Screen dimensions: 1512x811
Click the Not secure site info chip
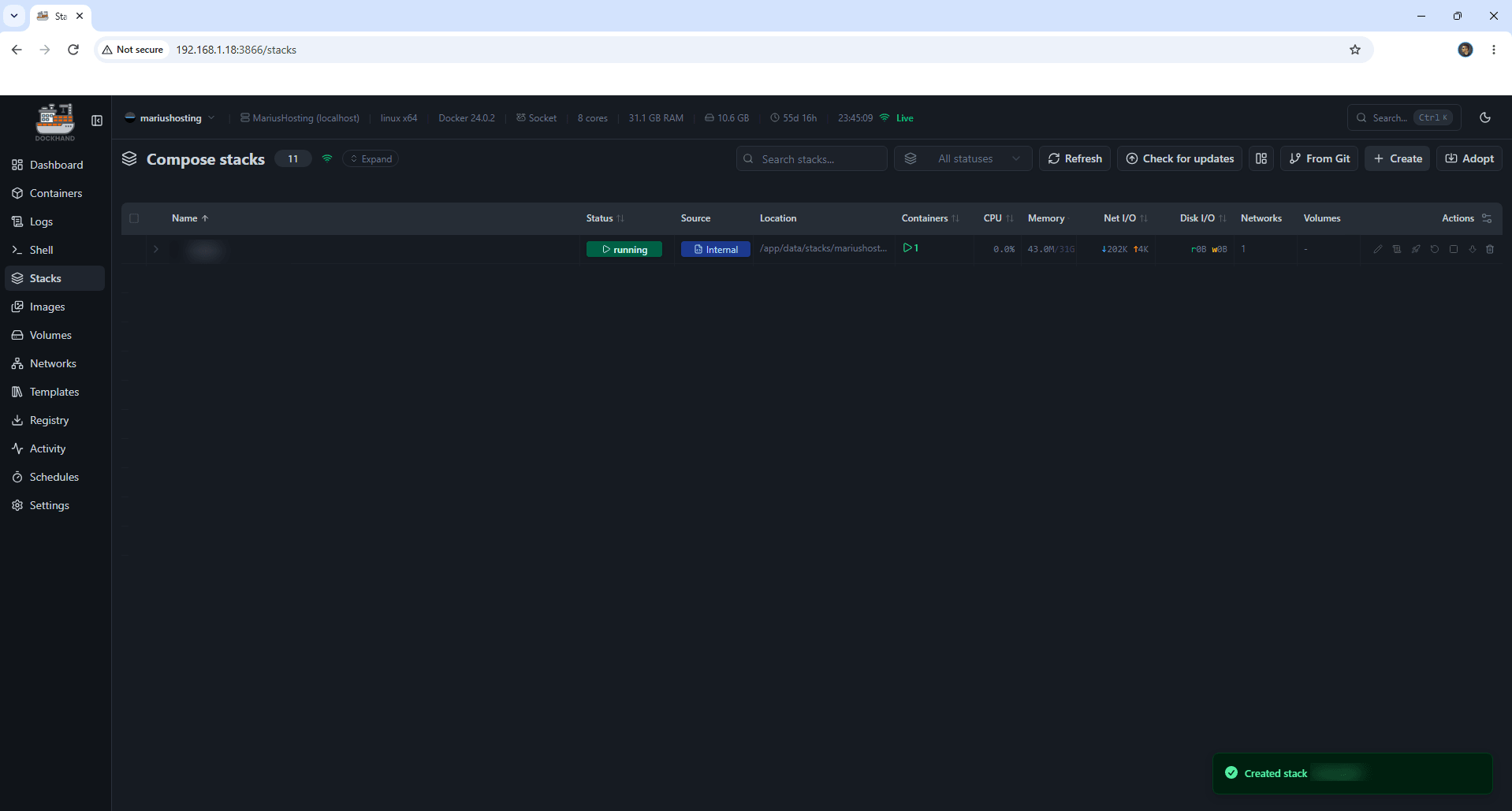[x=132, y=50]
